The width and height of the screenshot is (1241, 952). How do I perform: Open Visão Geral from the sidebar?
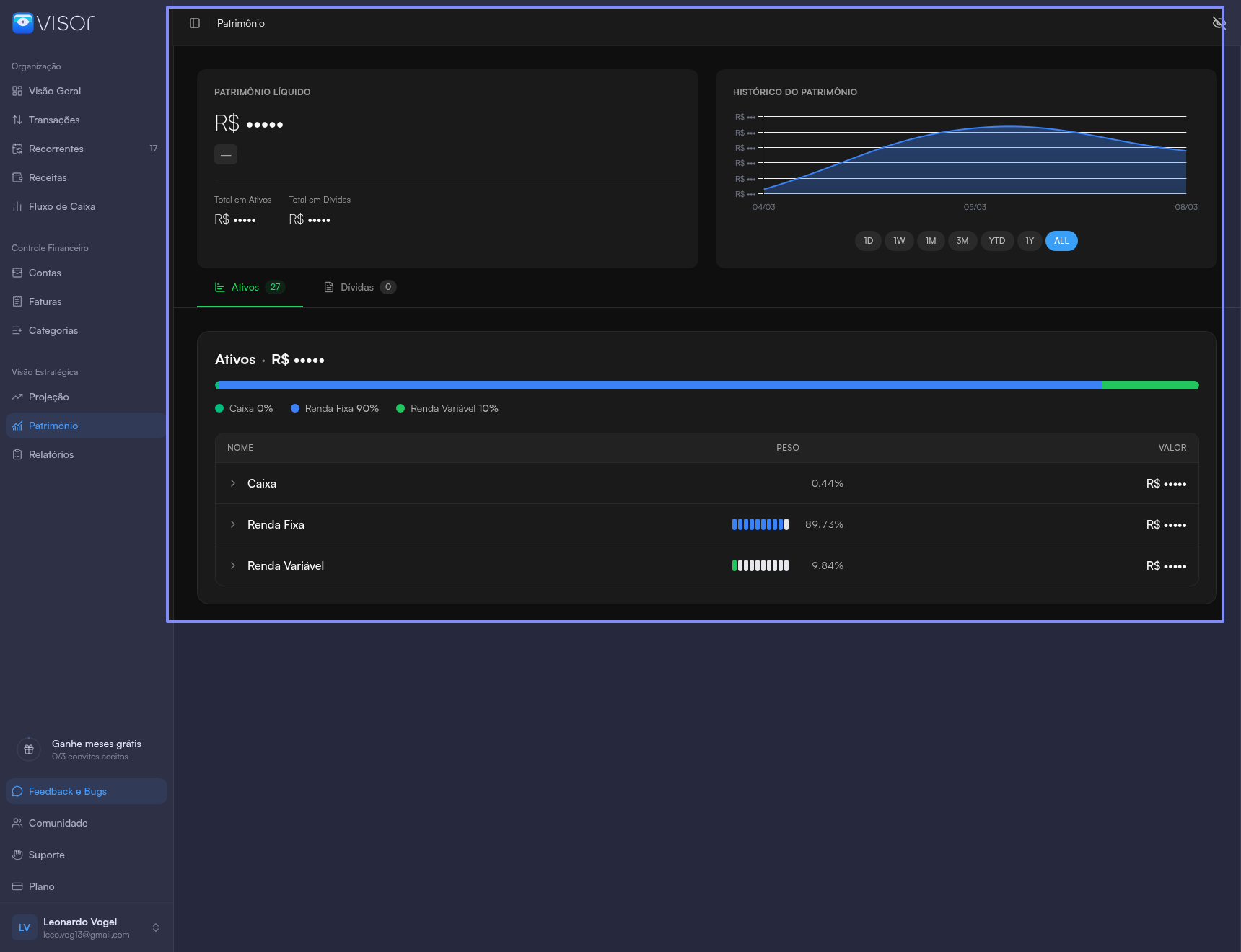click(55, 91)
